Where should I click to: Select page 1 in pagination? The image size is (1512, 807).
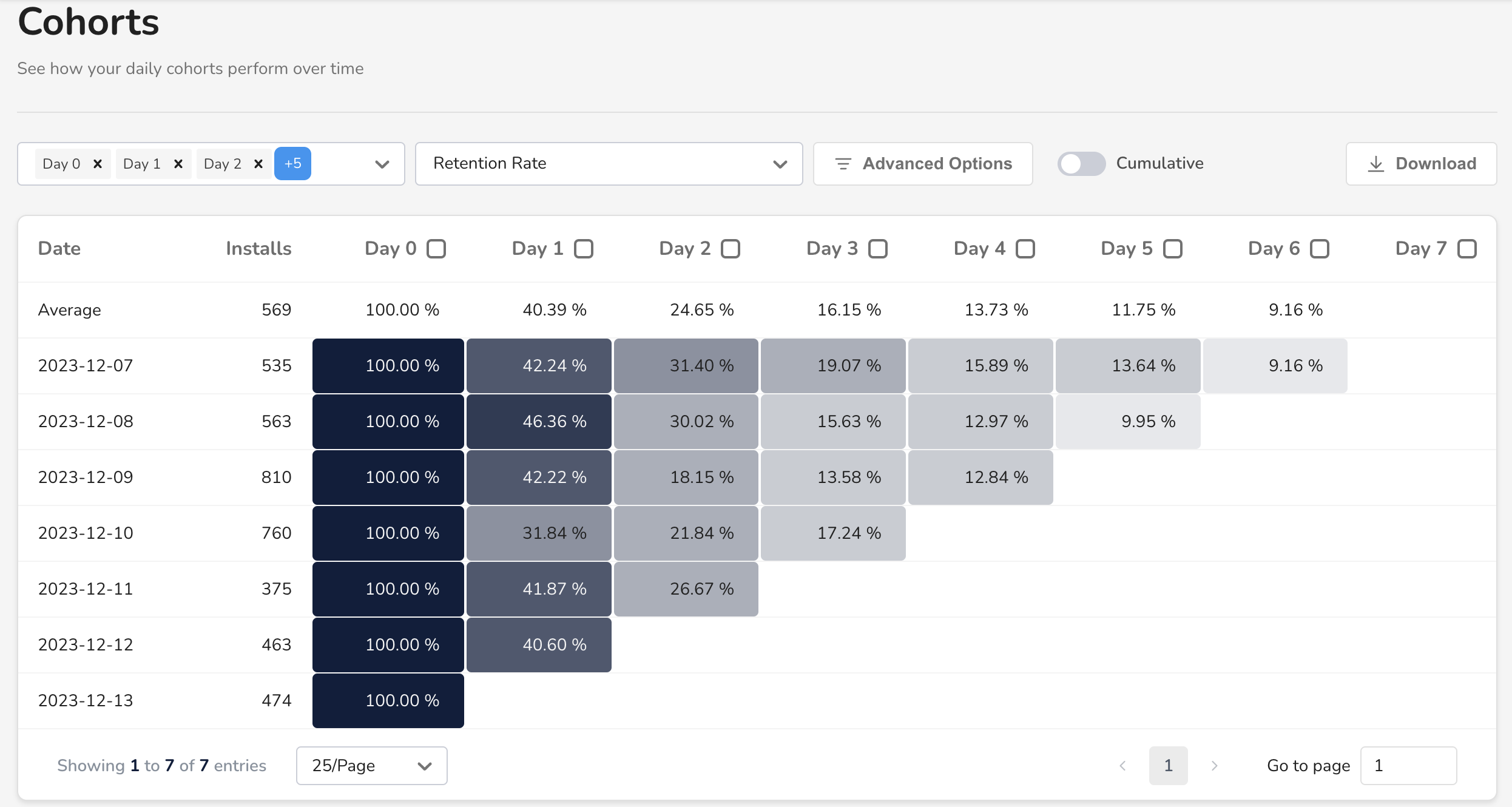pos(1169,766)
